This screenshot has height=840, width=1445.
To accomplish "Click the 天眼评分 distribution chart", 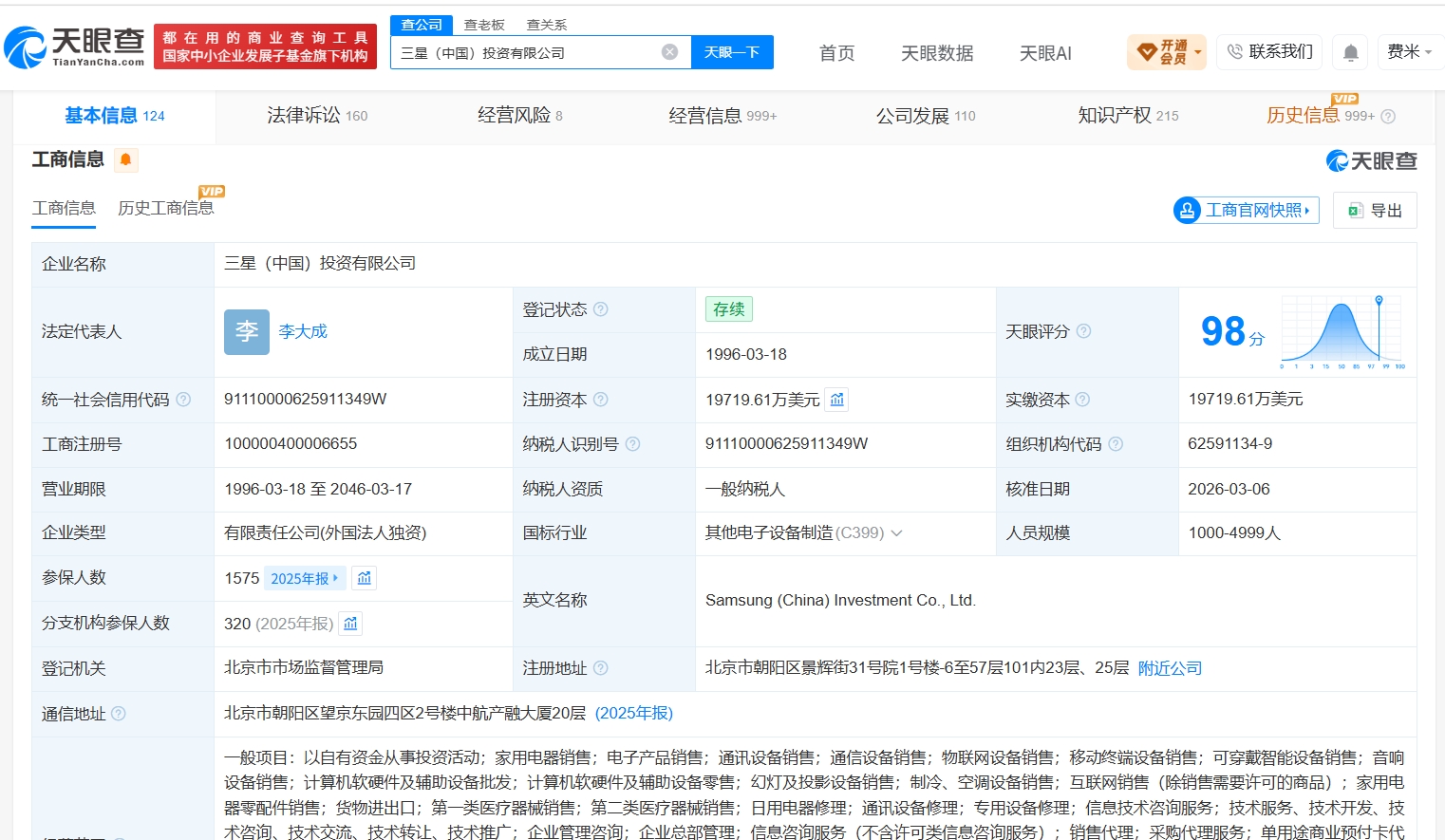I will 1342,332.
